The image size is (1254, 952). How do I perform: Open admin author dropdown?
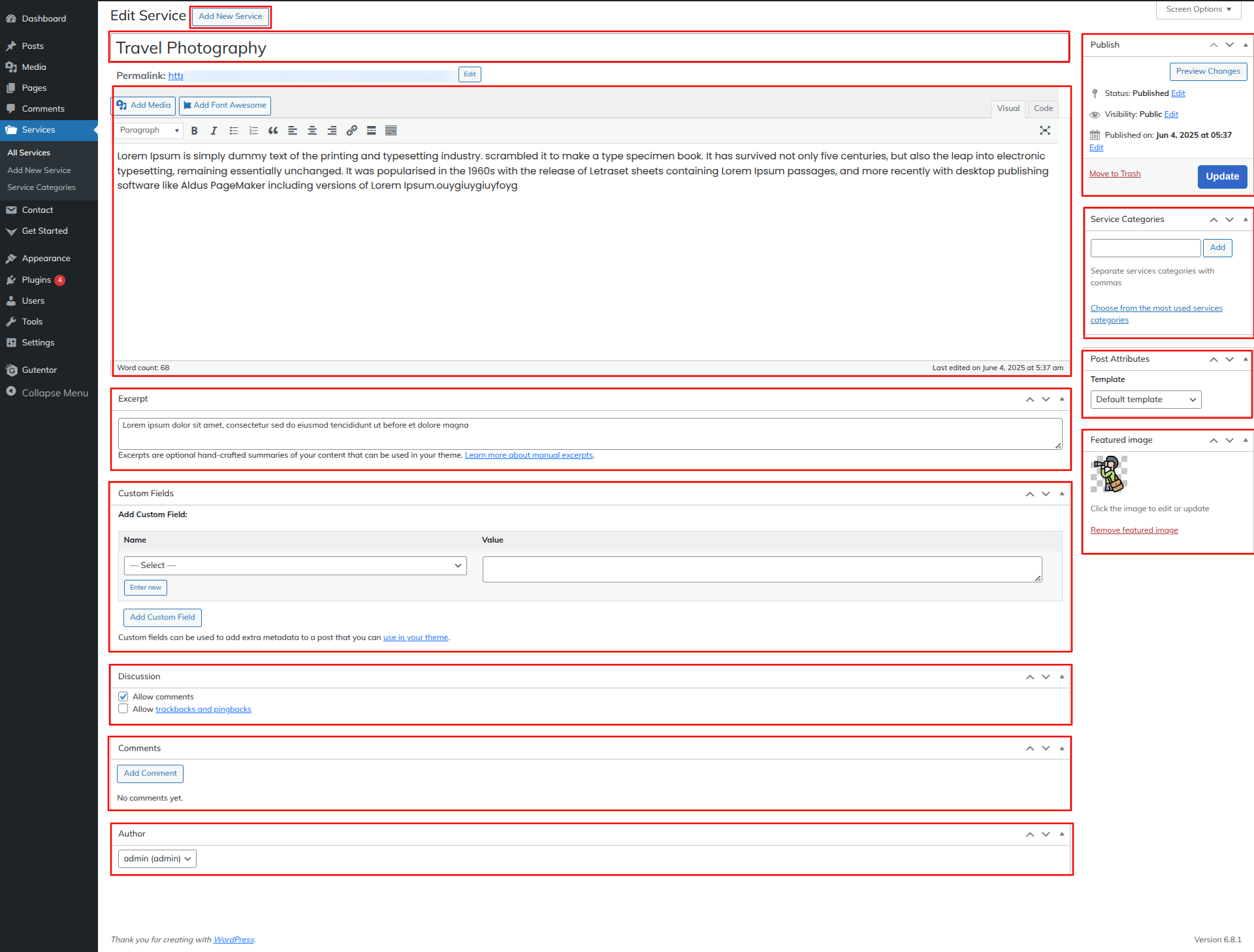[x=157, y=859]
